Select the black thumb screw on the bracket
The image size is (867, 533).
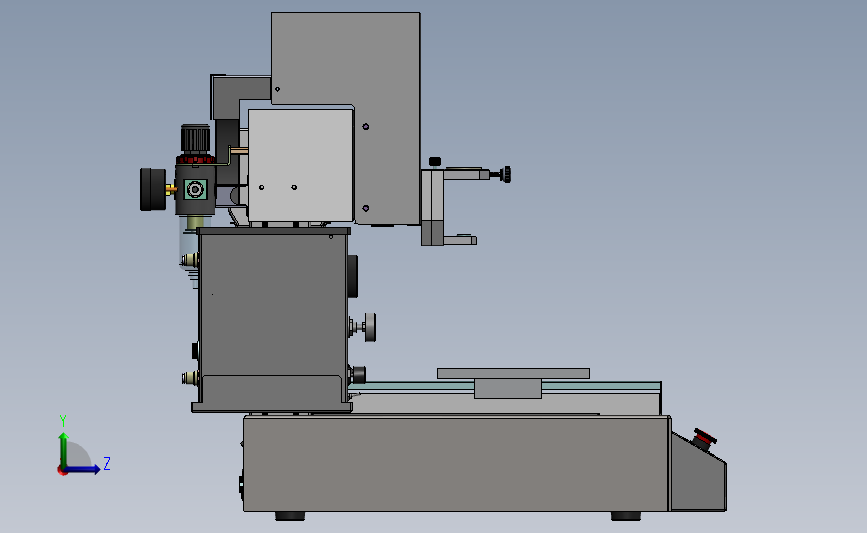[505, 174]
